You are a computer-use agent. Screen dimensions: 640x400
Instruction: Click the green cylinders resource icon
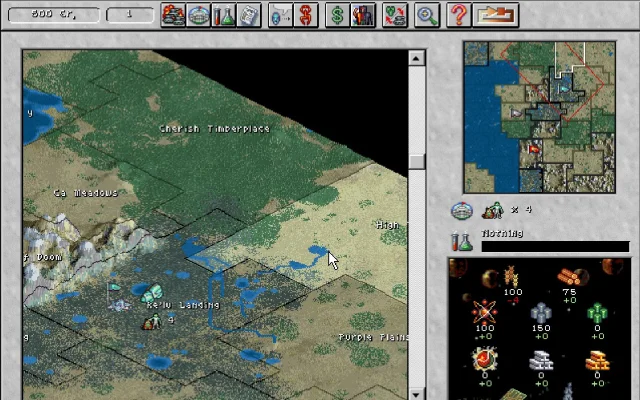coord(597,313)
